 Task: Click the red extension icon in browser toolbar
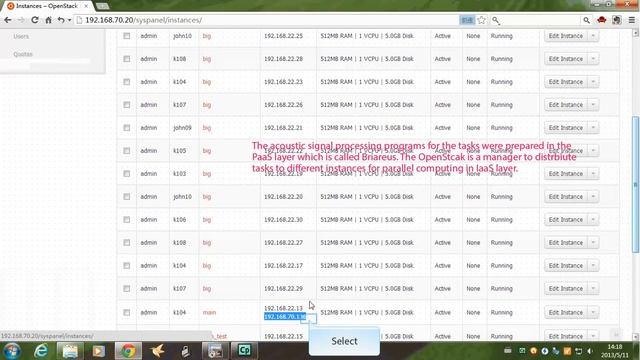[602, 20]
